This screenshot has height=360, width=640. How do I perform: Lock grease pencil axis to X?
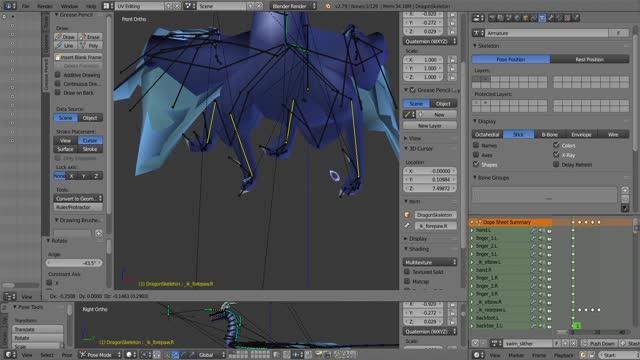pos(71,176)
